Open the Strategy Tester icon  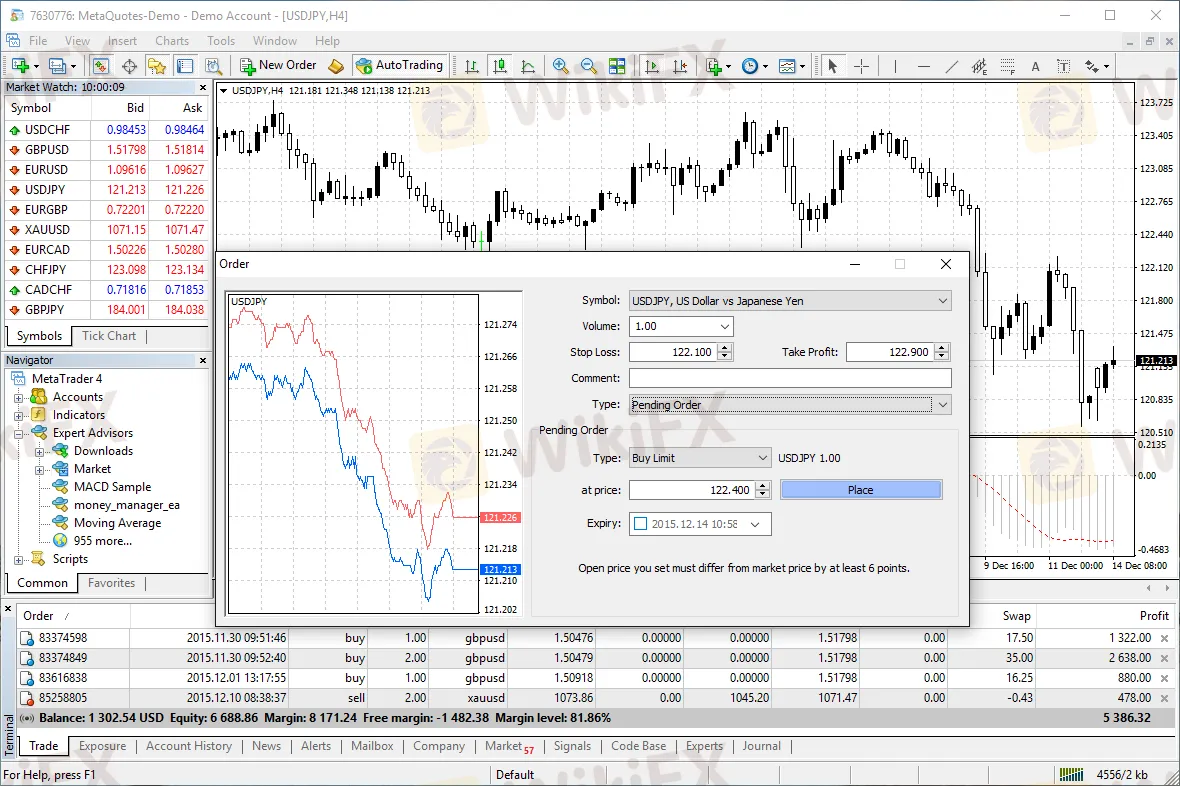(214, 66)
